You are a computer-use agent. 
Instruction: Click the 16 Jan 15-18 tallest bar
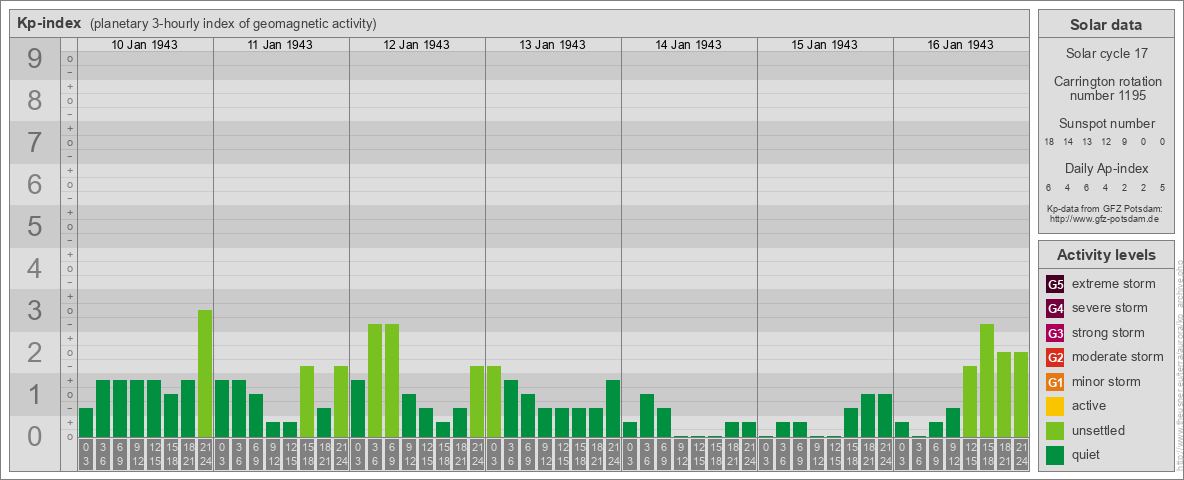click(x=986, y=380)
